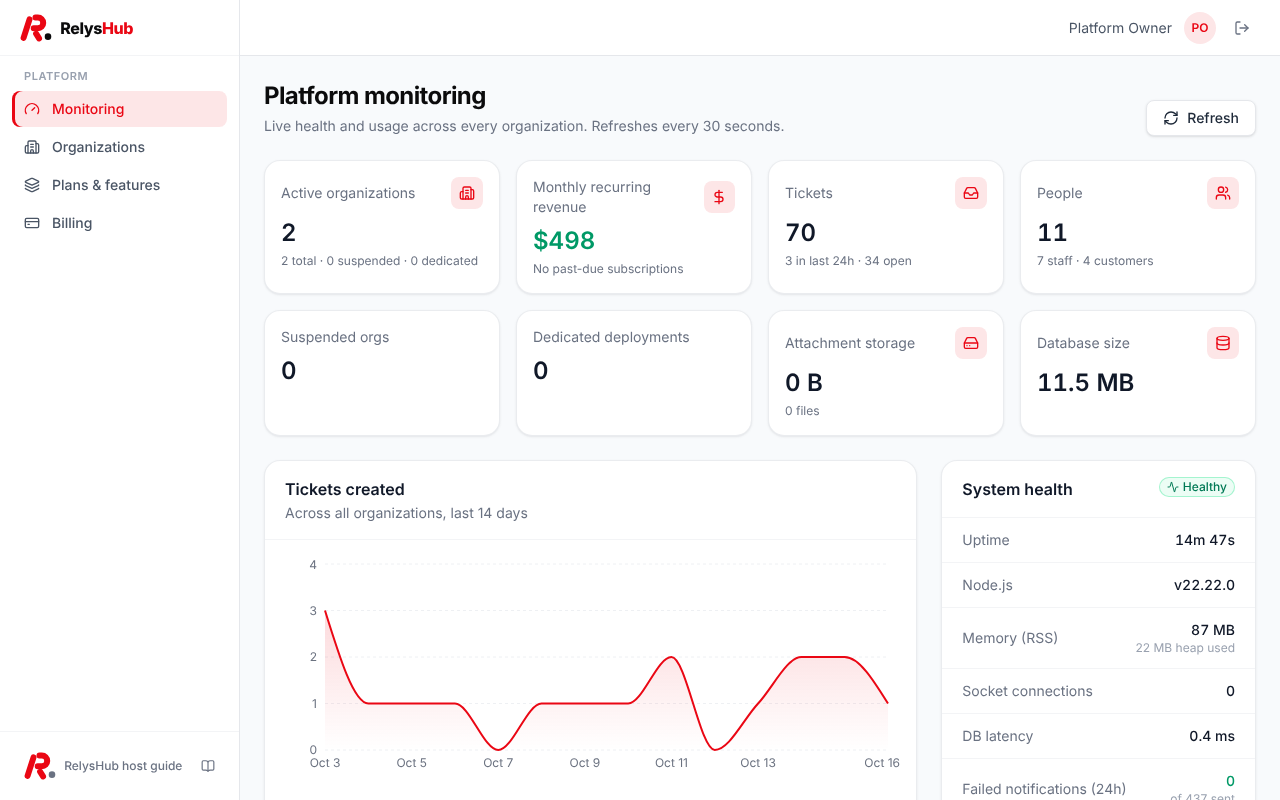Click the 11.5 MB database size value
Screen dimensions: 1280x800
1085,382
